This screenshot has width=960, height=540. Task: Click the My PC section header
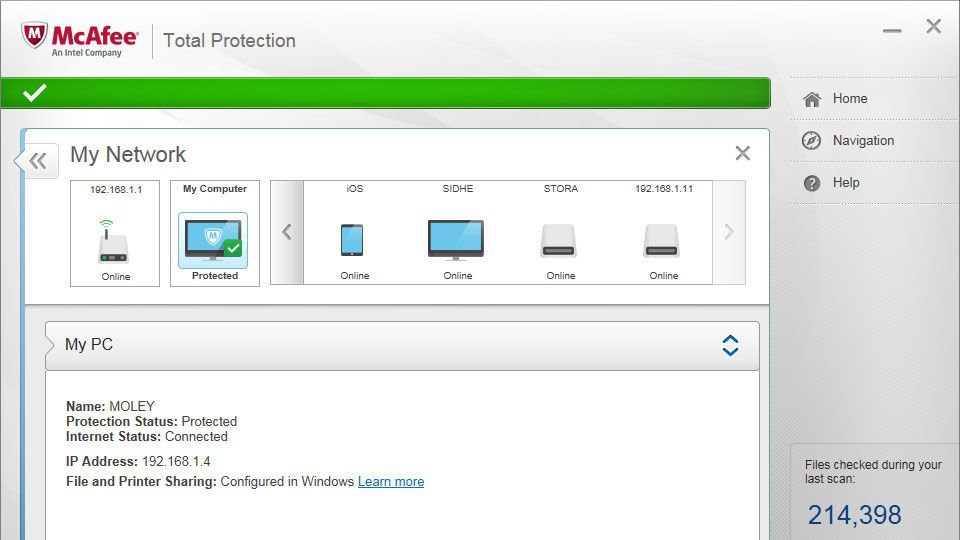pyautogui.click(x=402, y=345)
